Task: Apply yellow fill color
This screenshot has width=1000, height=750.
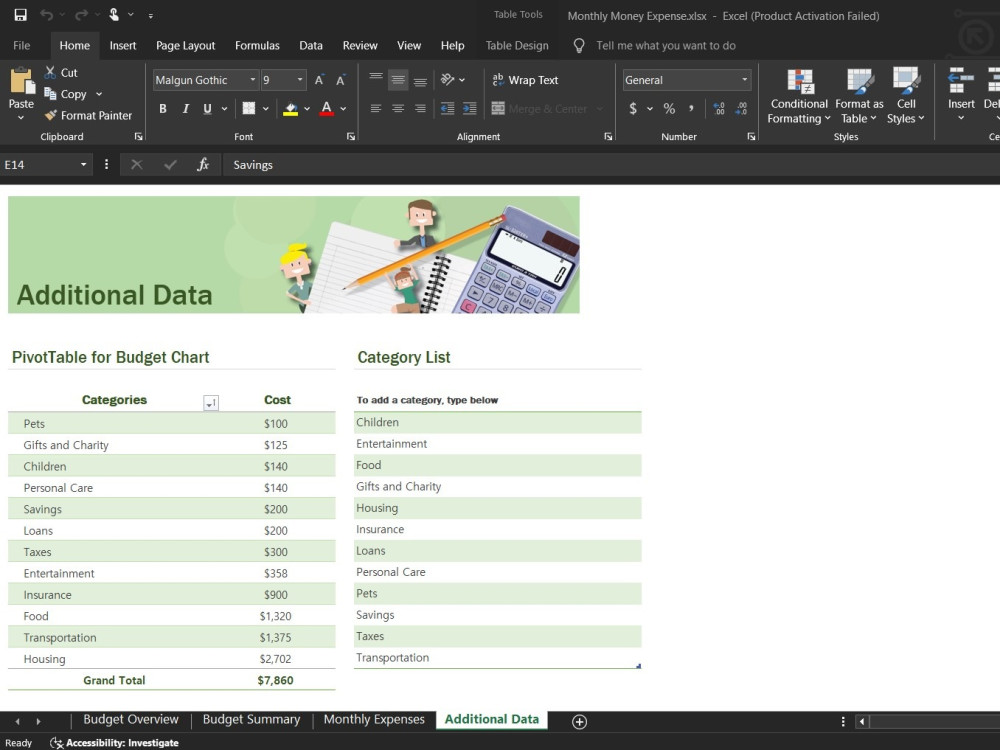Action: 290,108
